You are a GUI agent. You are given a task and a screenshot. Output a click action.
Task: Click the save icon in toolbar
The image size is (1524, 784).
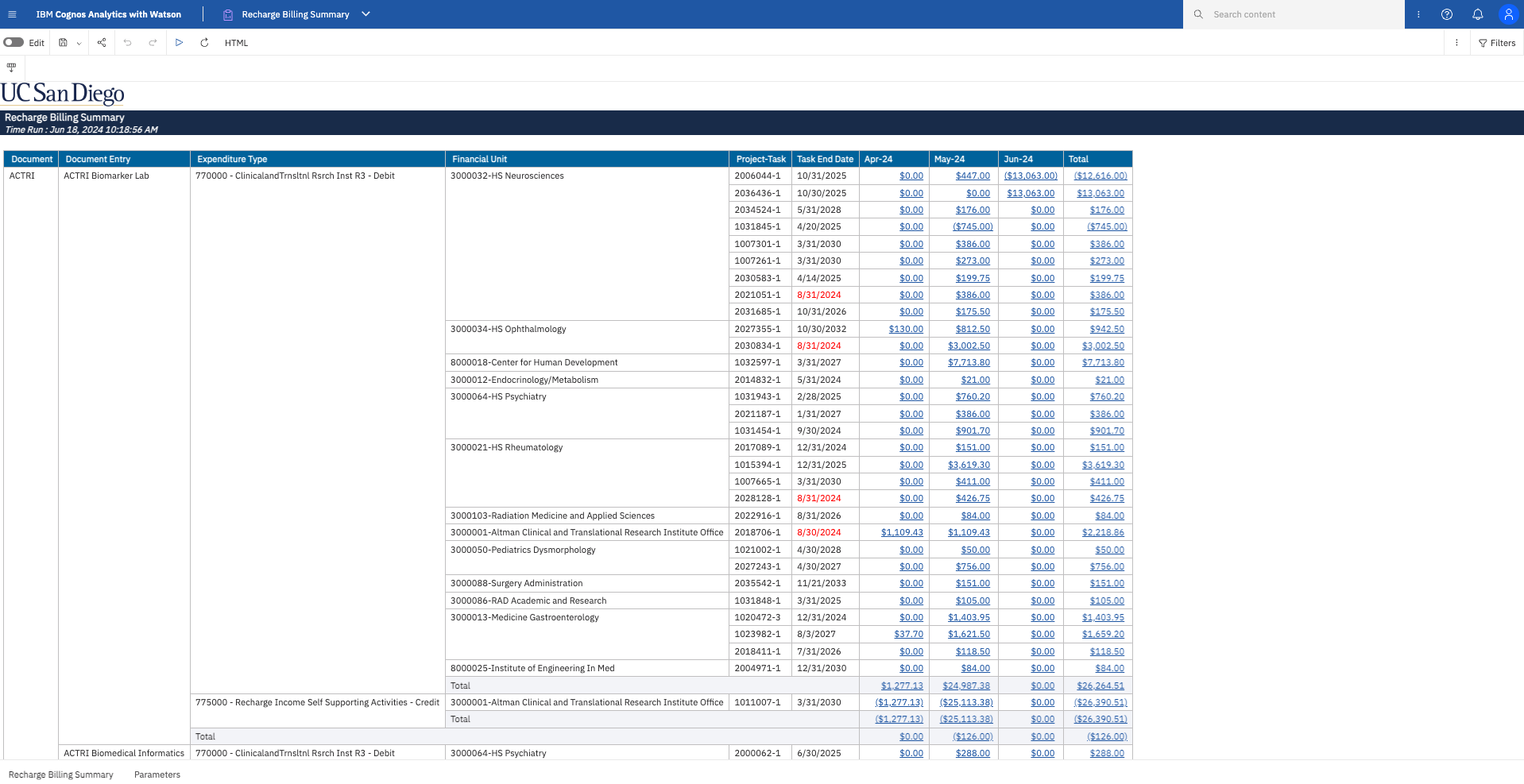coord(64,43)
